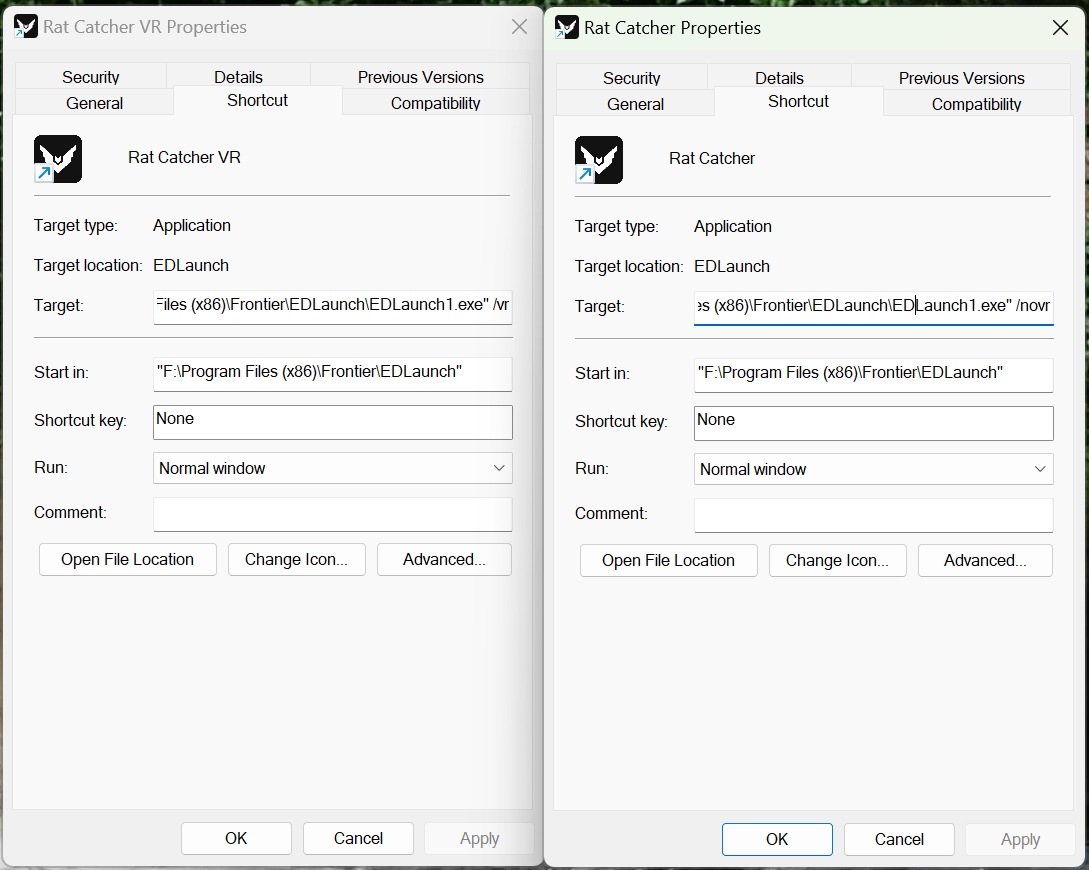Click Advanced in Rat Catcher VR Properties
Screen dimensions: 1089x870
pyautogui.click(x=444, y=560)
